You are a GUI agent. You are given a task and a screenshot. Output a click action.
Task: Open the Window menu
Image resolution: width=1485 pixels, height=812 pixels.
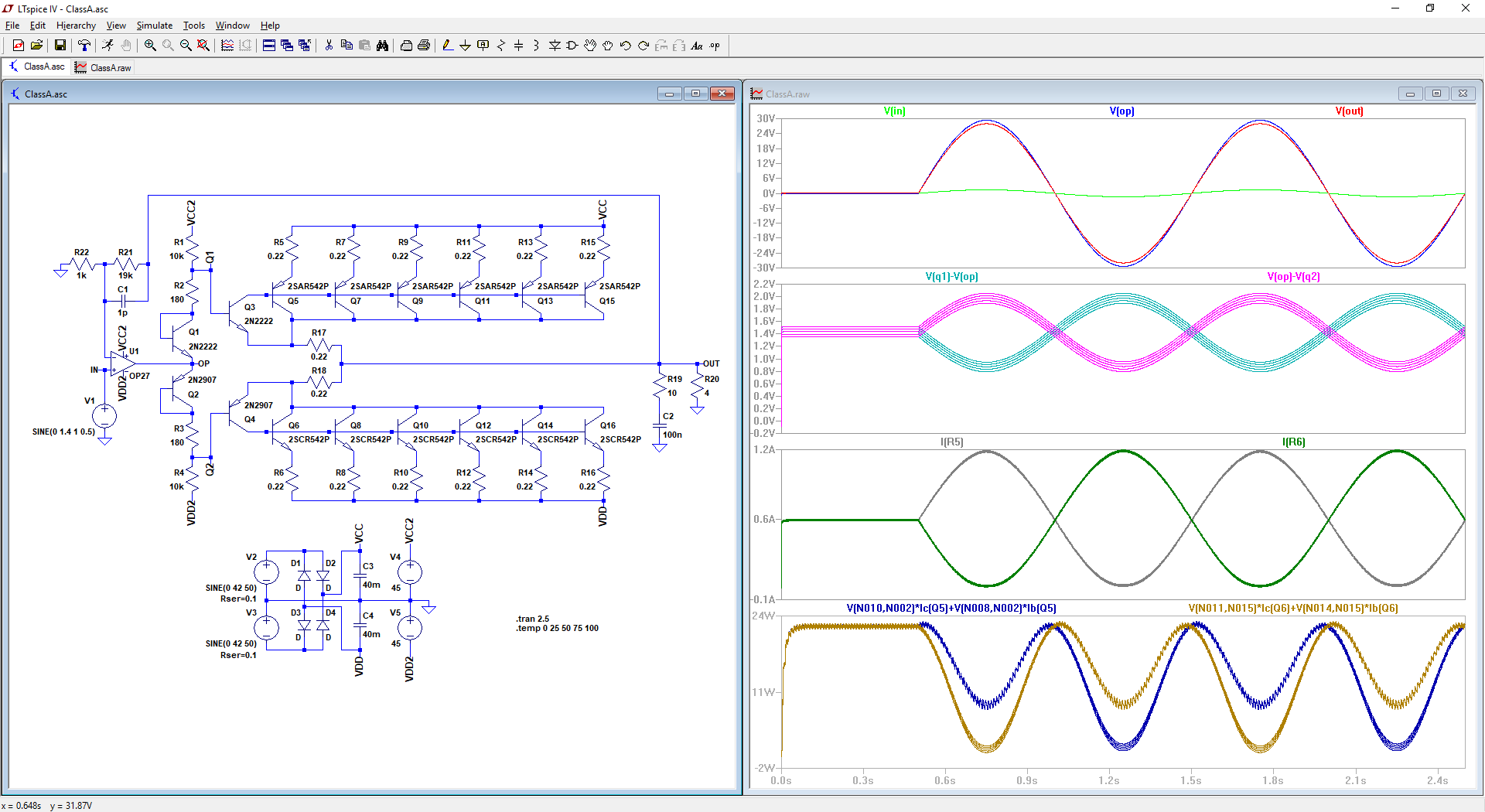pos(233,26)
